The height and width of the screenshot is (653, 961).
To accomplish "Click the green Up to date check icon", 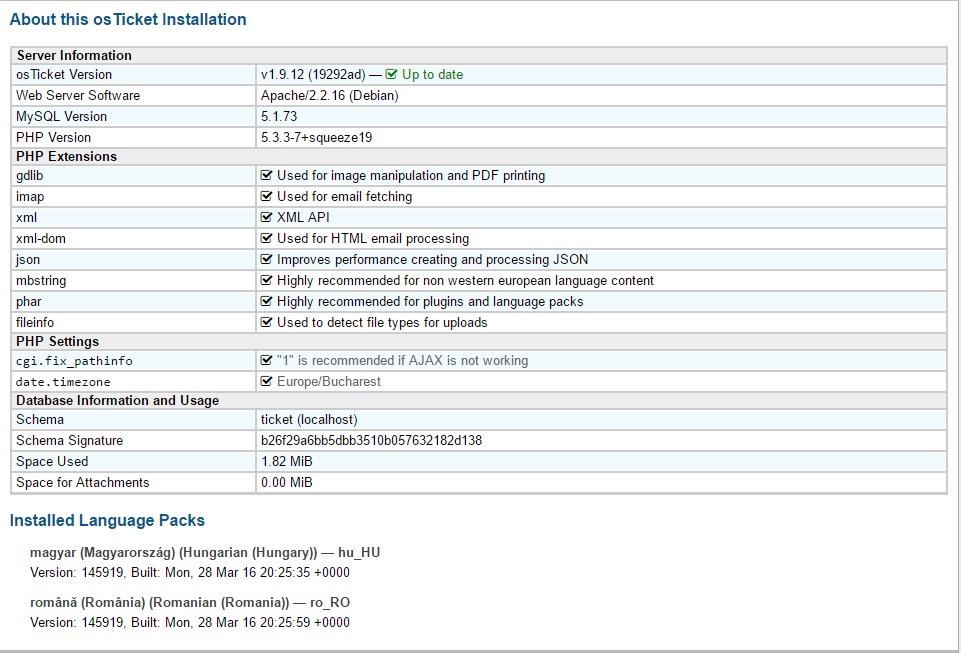I will (392, 74).
